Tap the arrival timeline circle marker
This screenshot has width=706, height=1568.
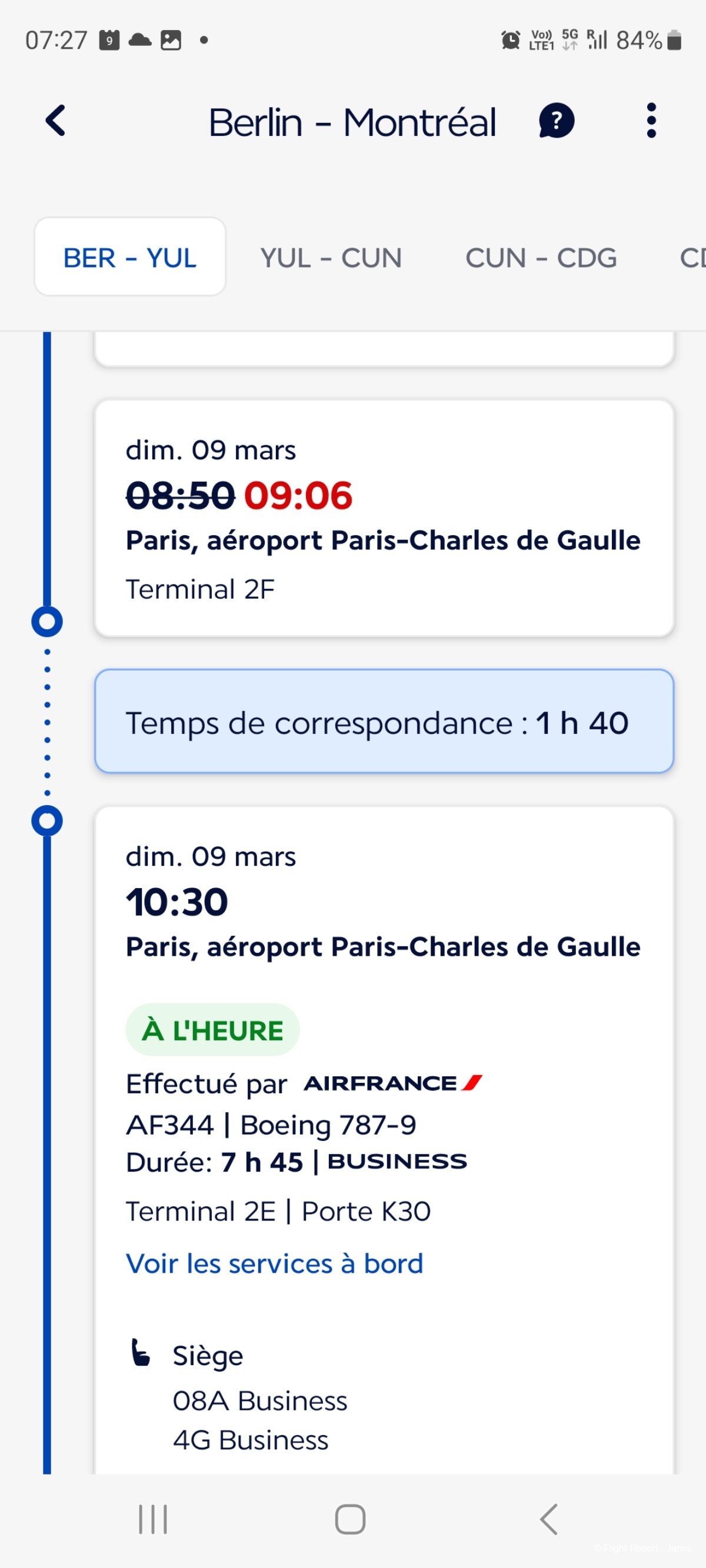[47, 622]
